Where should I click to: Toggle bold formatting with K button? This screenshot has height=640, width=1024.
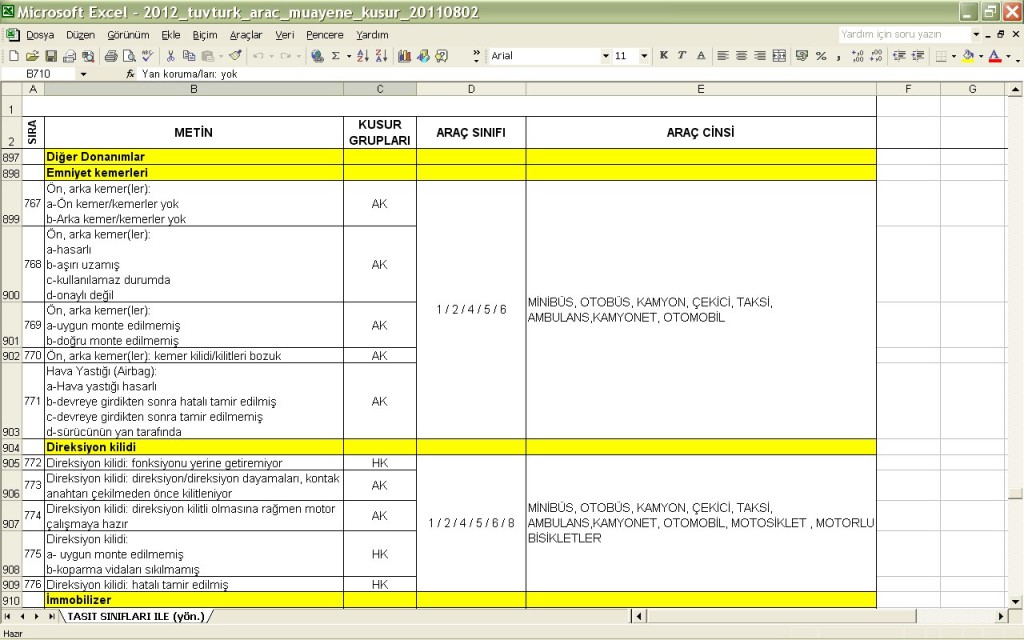(x=663, y=56)
